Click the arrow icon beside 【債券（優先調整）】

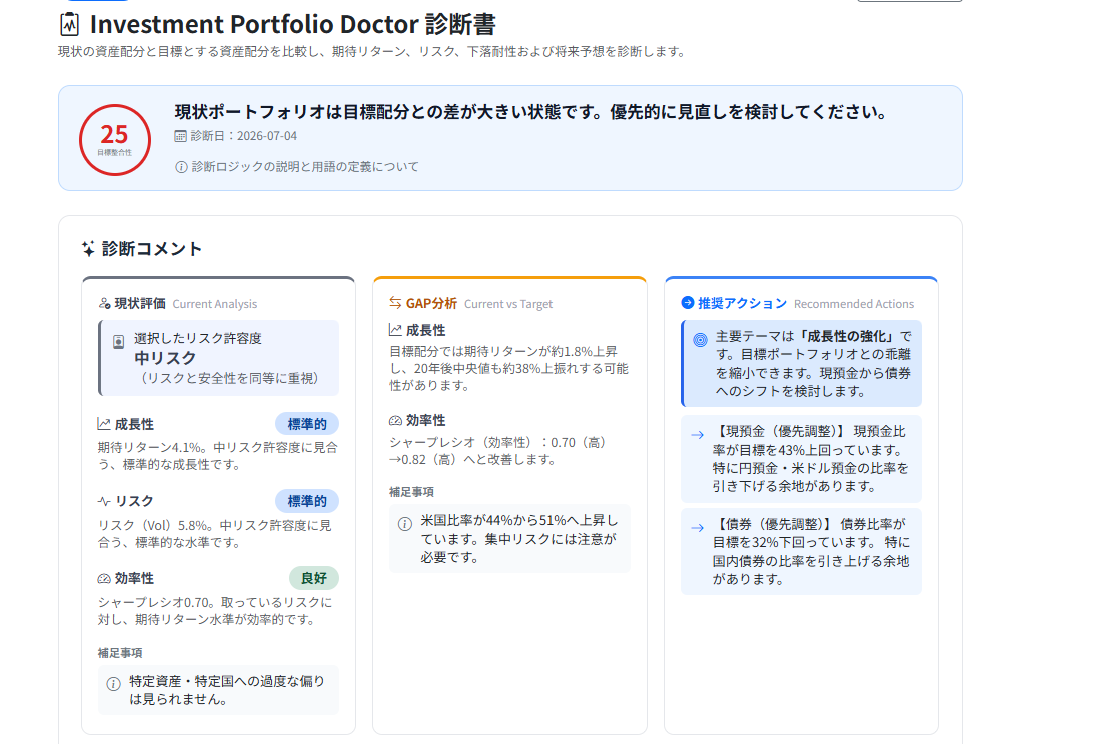(x=697, y=528)
